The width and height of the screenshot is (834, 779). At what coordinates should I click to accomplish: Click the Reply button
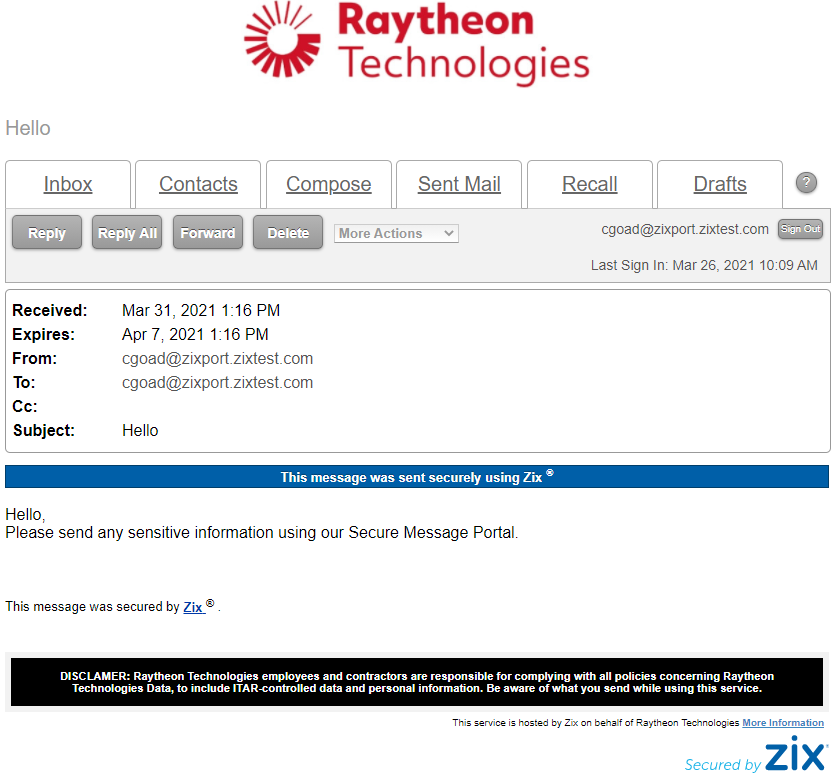(x=47, y=232)
